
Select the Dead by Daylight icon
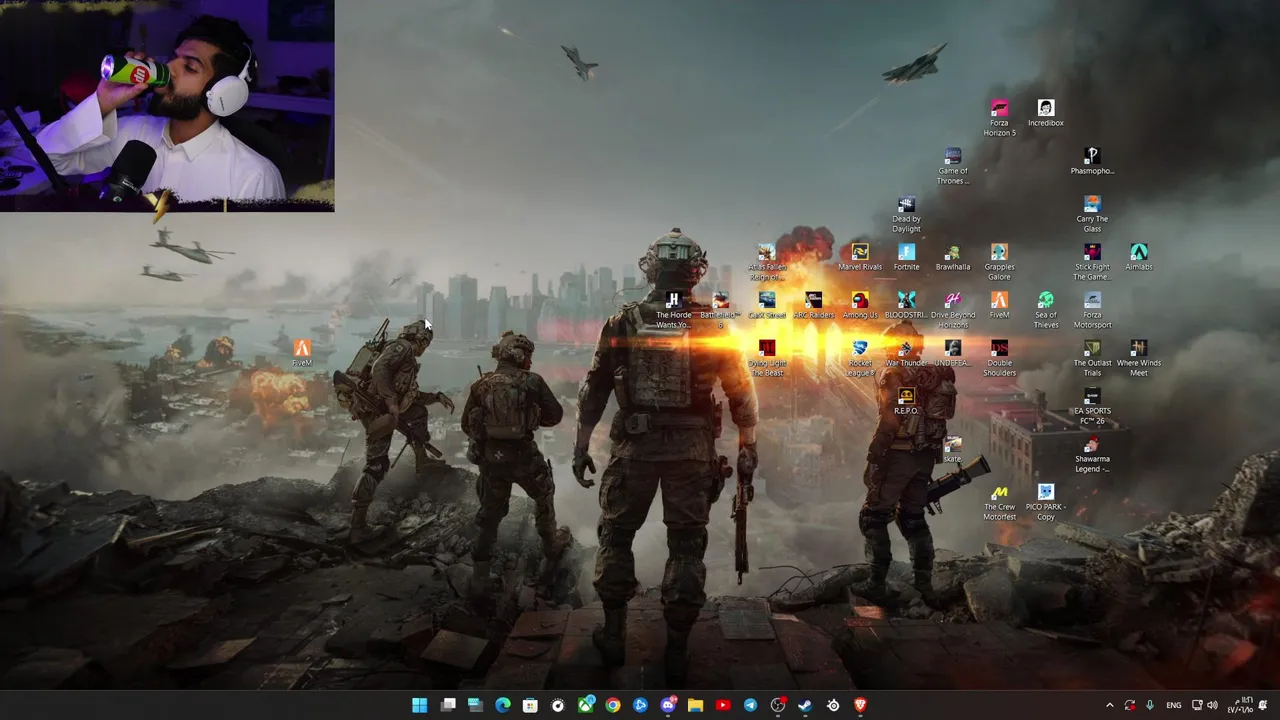click(x=906, y=213)
